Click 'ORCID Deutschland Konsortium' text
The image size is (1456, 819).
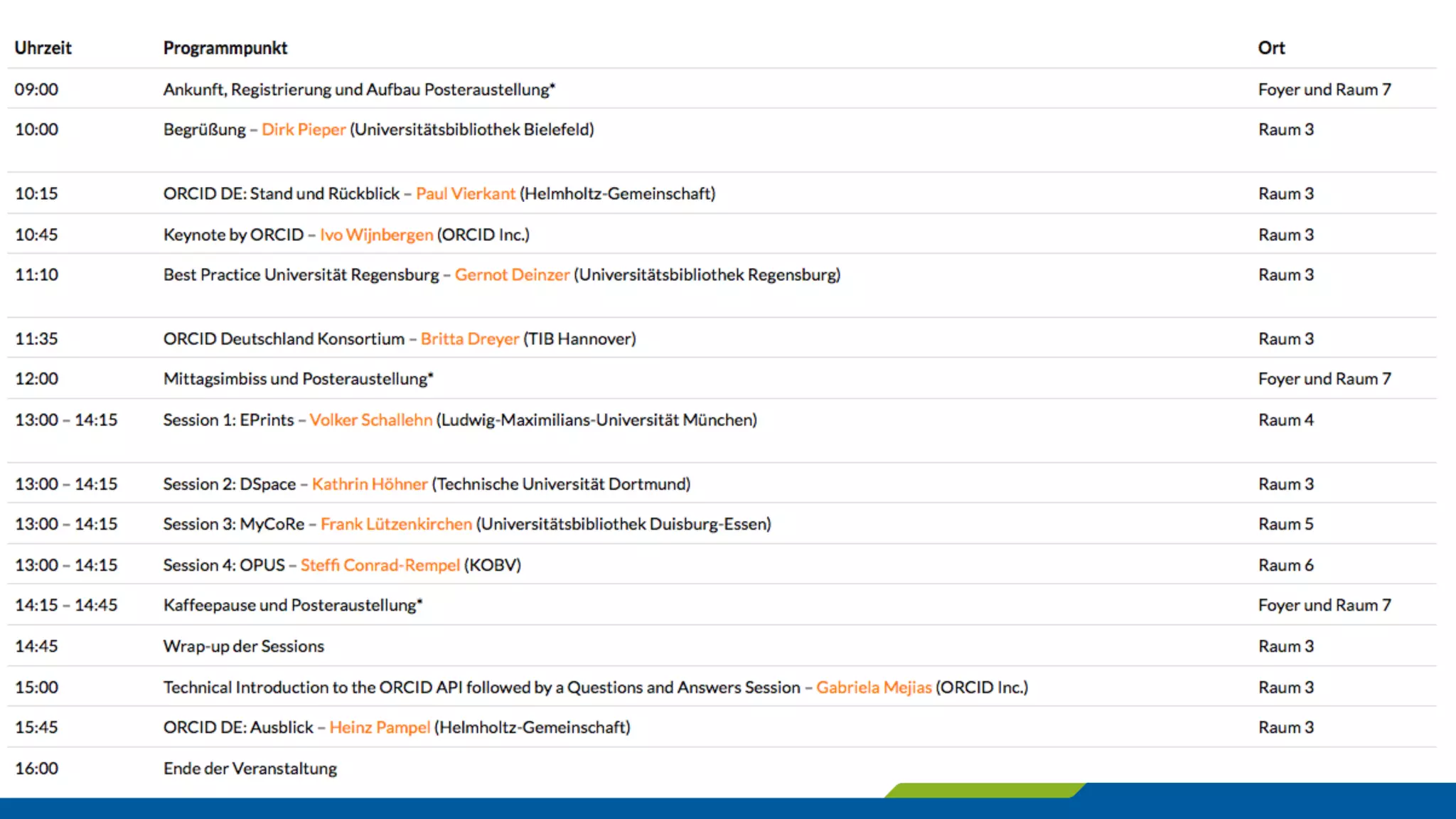tap(284, 338)
